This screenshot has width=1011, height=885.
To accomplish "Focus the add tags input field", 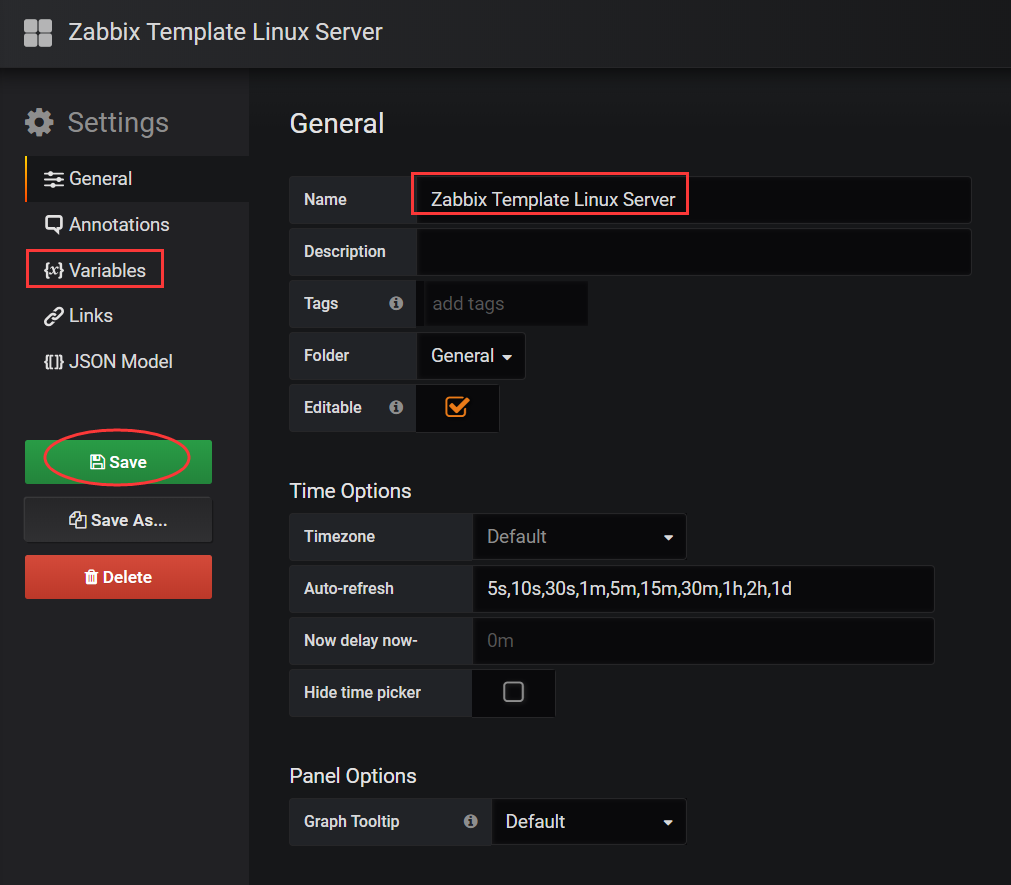I will [x=506, y=304].
